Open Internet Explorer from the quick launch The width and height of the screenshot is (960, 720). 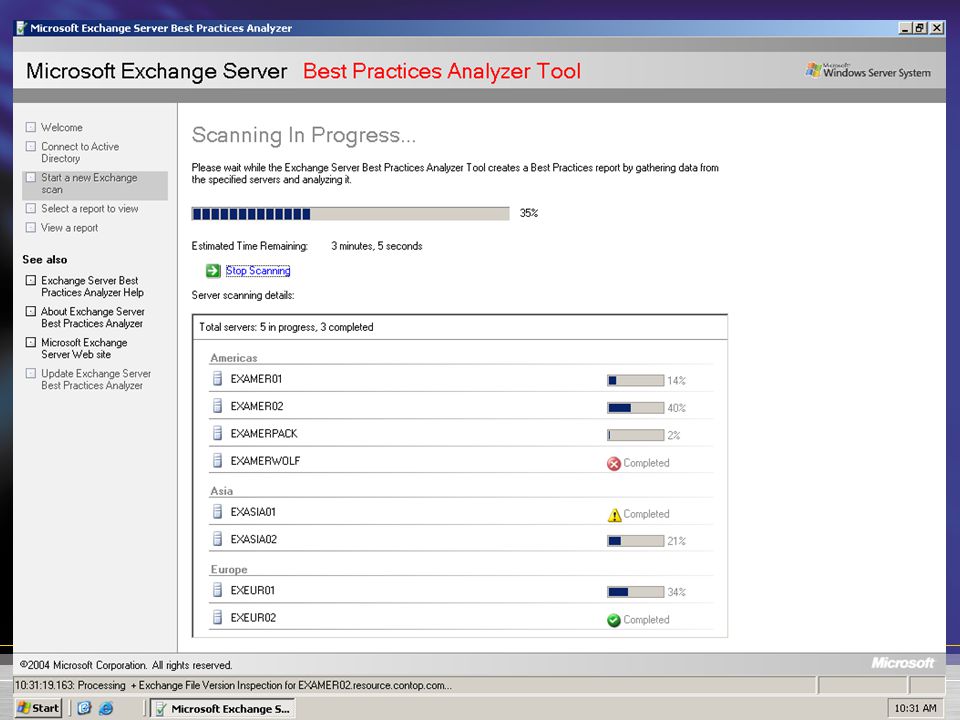tap(106, 708)
